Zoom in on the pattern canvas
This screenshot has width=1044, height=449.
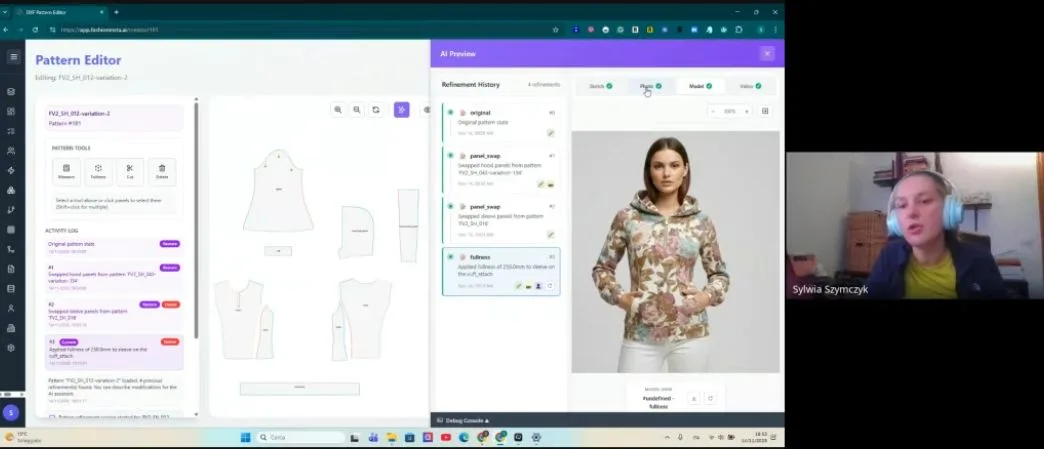click(x=338, y=110)
